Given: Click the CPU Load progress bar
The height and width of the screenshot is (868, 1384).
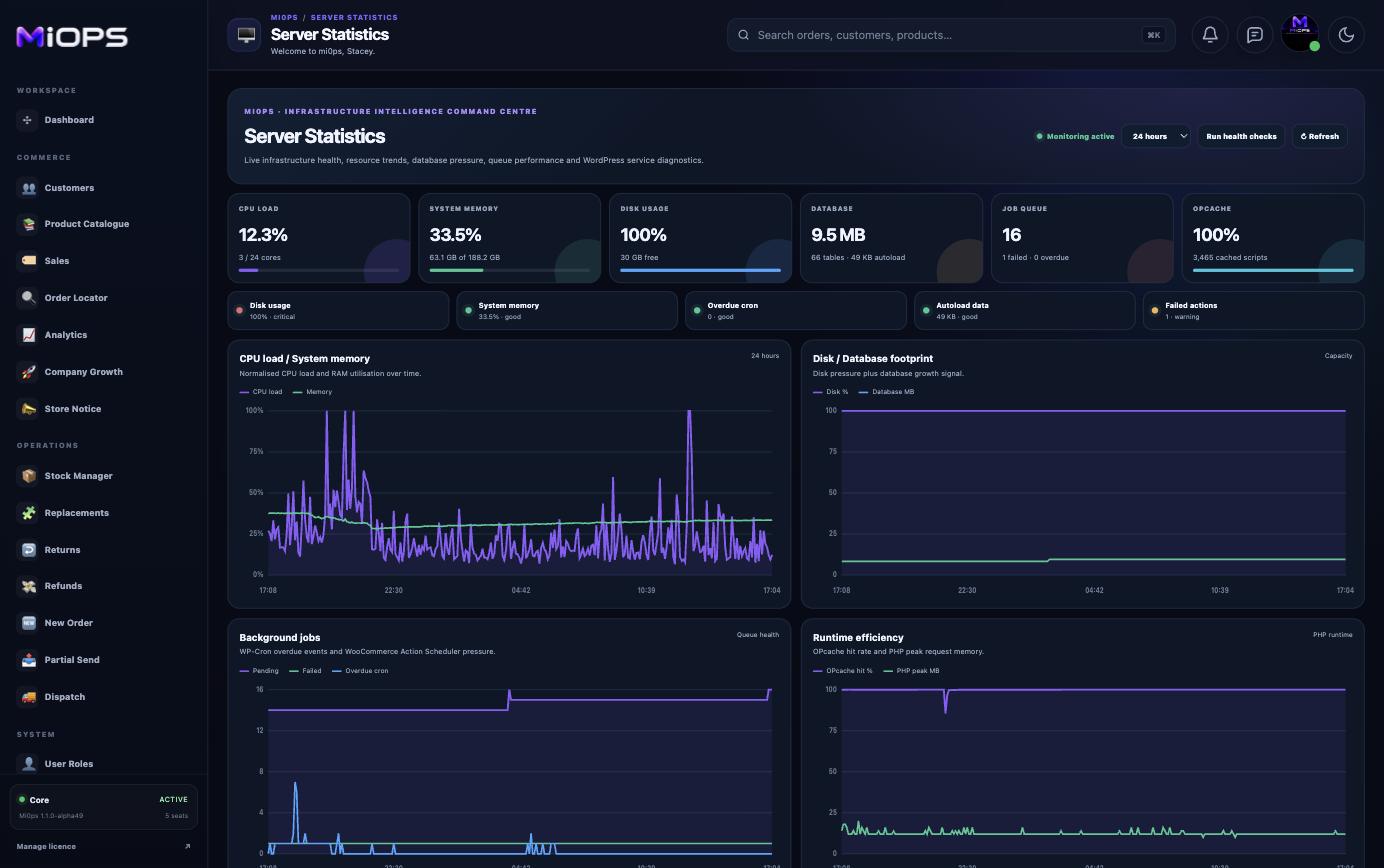Looking at the screenshot, I should (319, 270).
